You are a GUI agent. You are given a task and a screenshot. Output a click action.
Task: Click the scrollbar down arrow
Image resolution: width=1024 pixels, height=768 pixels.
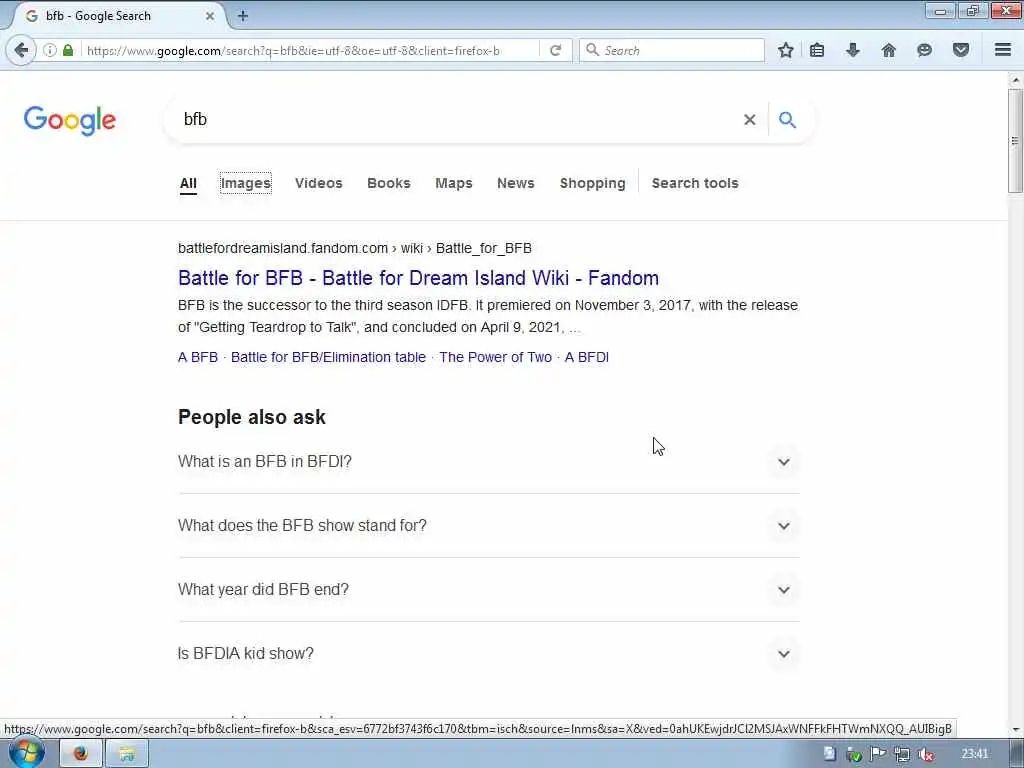point(1015,729)
